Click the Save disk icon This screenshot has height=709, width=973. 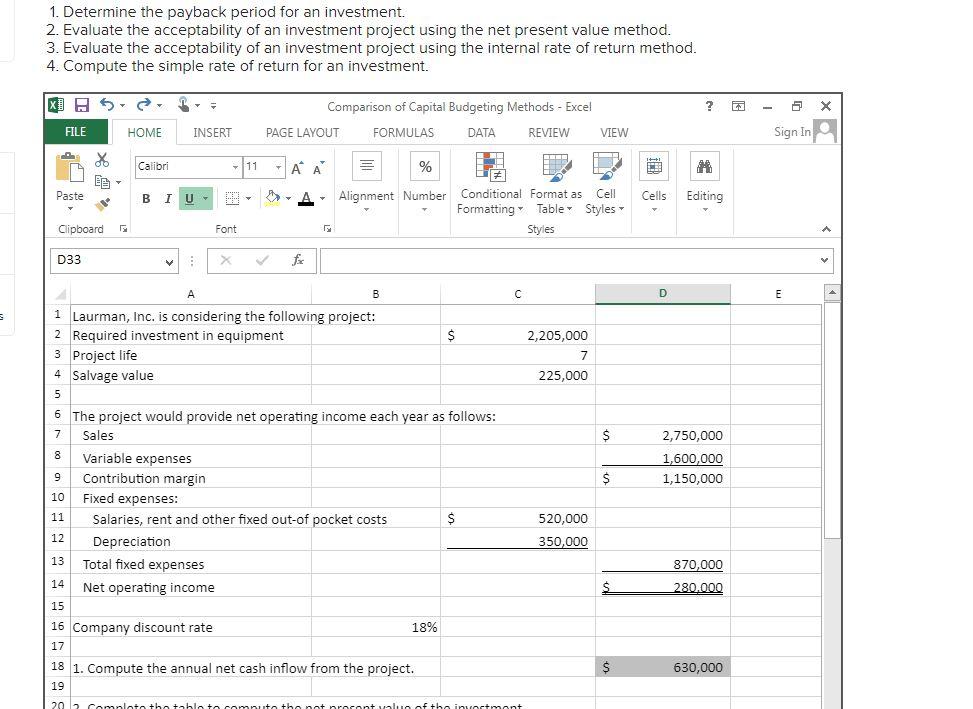[82, 105]
